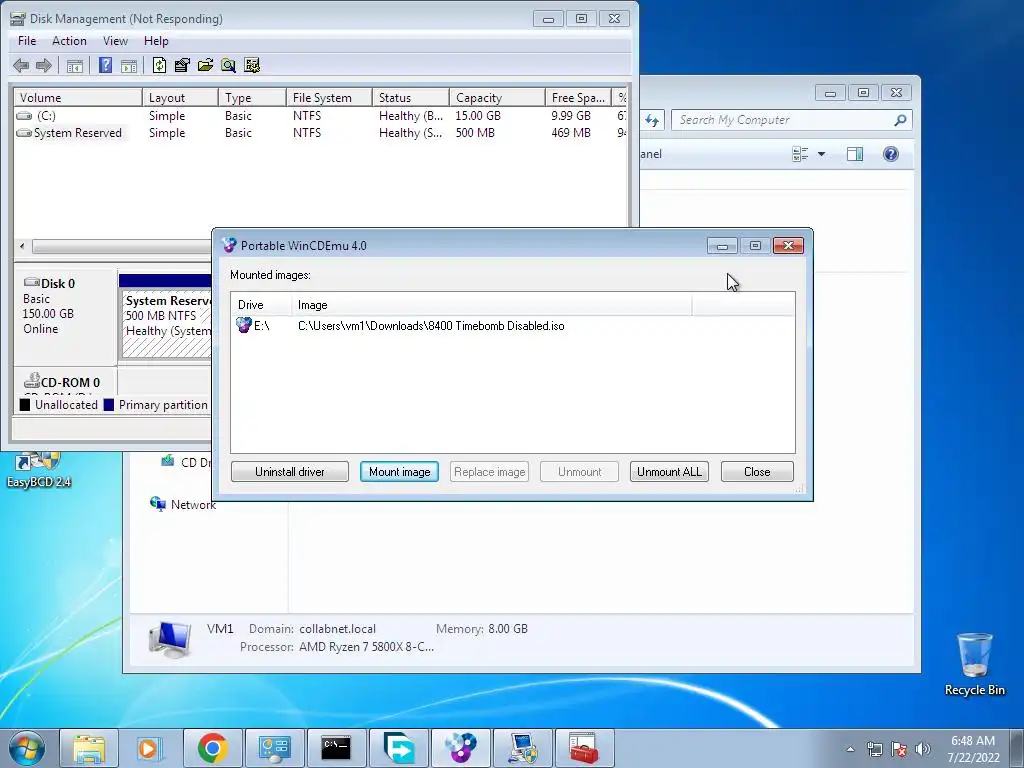Open the View menu in Disk Management
The height and width of the screenshot is (768, 1024).
tap(115, 40)
